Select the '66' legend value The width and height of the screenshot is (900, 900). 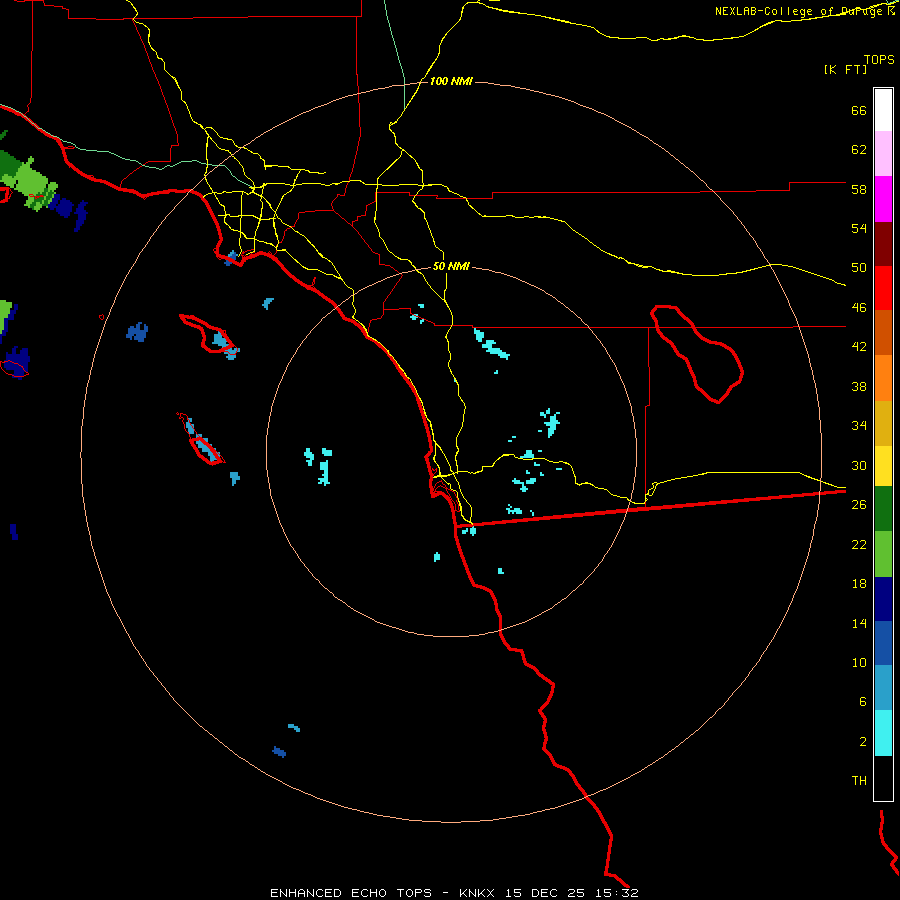coord(859,110)
